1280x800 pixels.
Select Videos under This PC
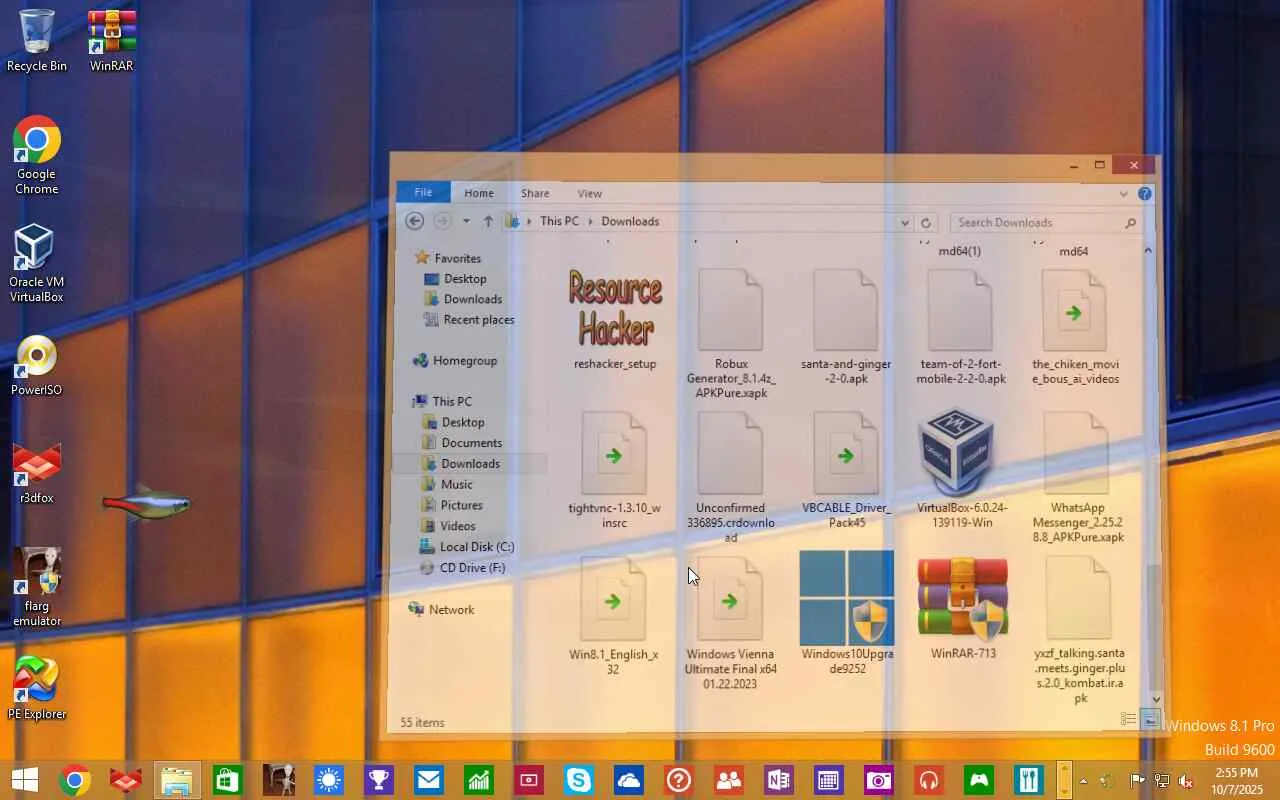[457, 526]
